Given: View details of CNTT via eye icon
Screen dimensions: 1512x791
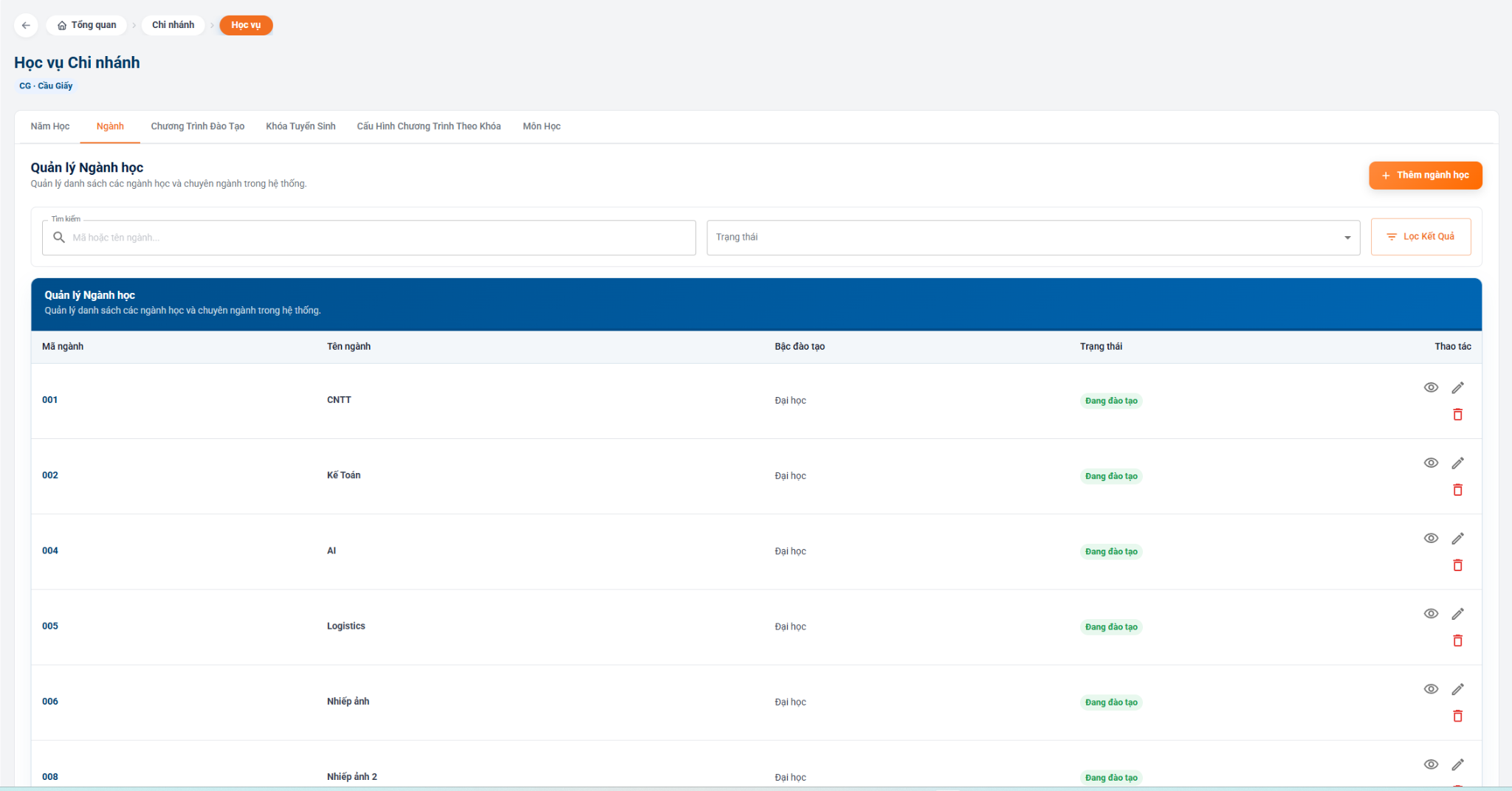Looking at the screenshot, I should coord(1431,387).
